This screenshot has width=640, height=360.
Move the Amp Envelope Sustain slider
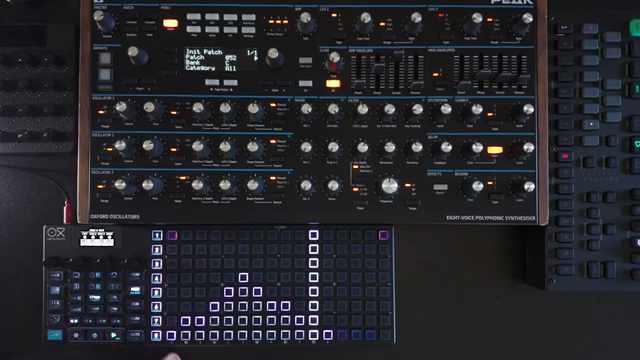(398, 55)
